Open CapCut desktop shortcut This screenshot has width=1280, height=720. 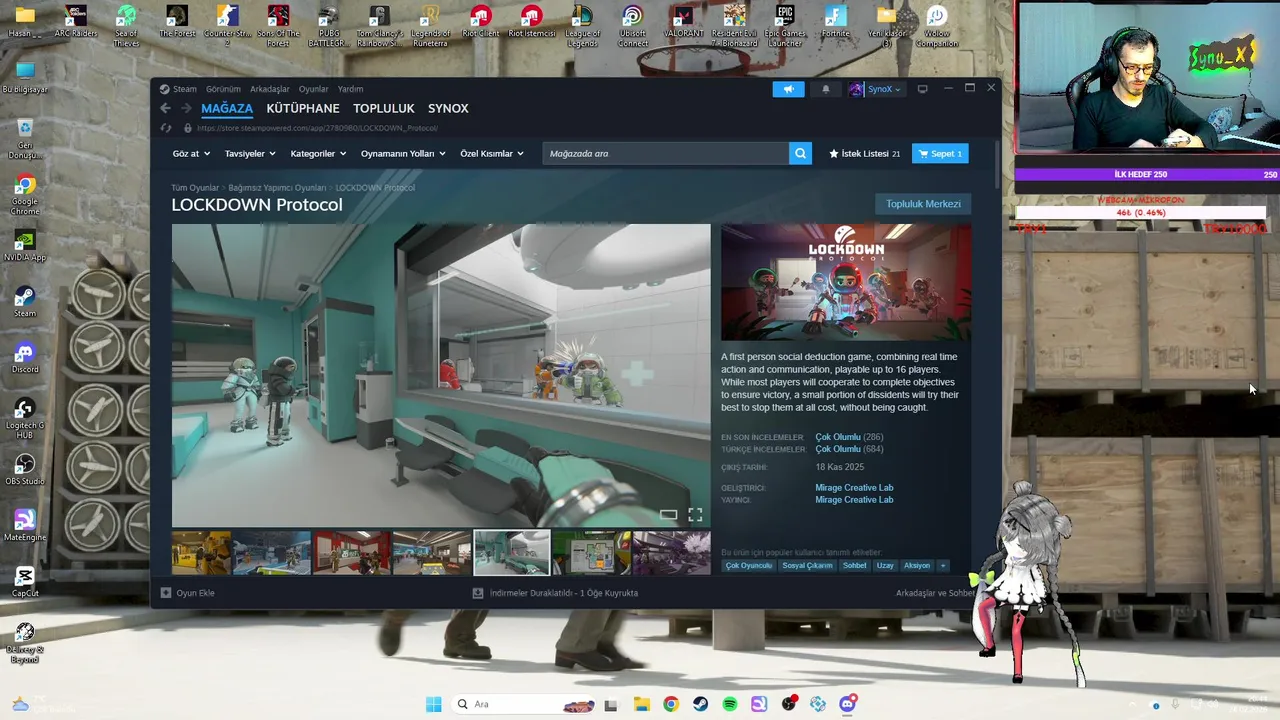click(25, 582)
